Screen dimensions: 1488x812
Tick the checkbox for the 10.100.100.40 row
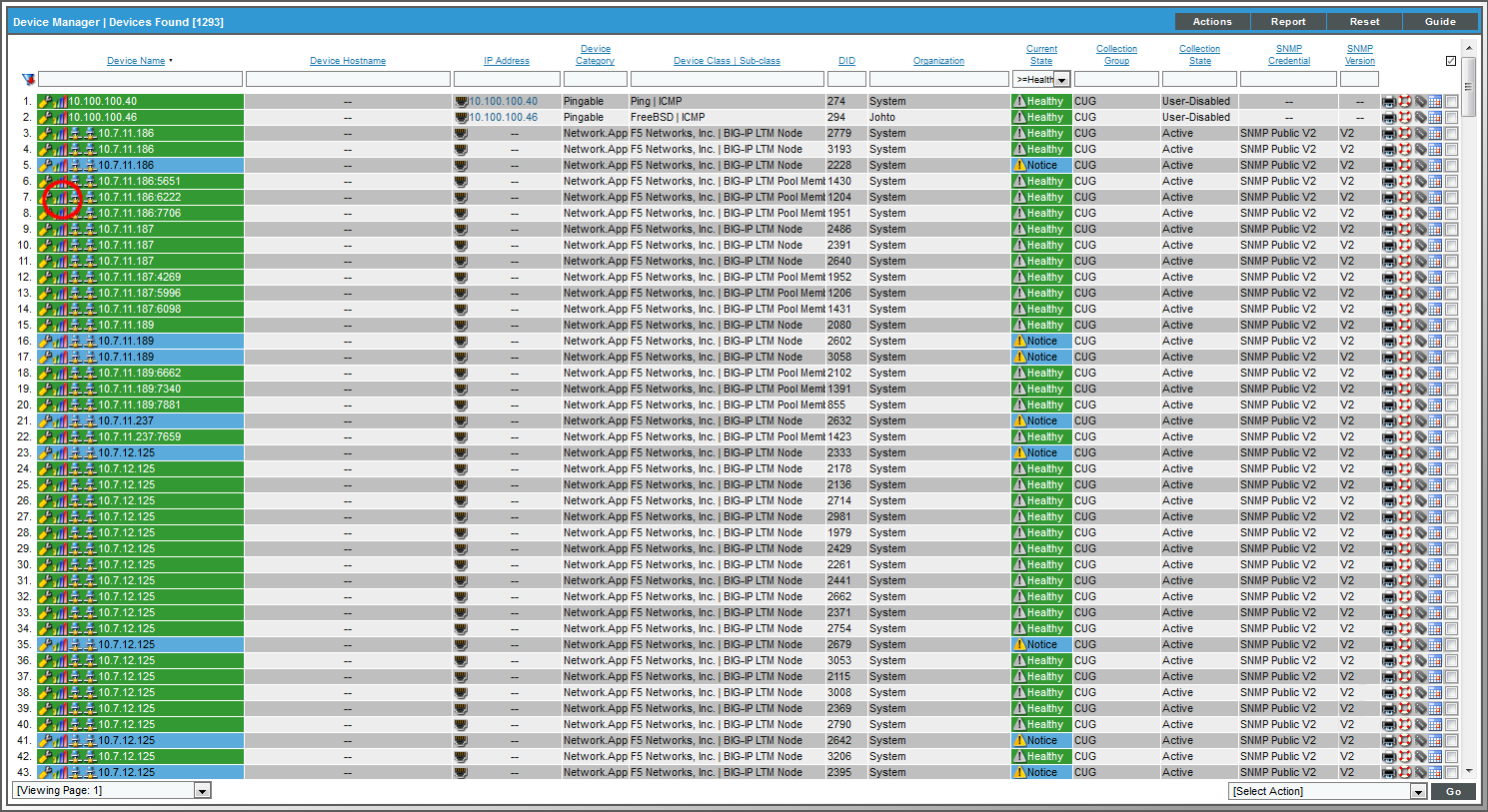[x=1451, y=101]
